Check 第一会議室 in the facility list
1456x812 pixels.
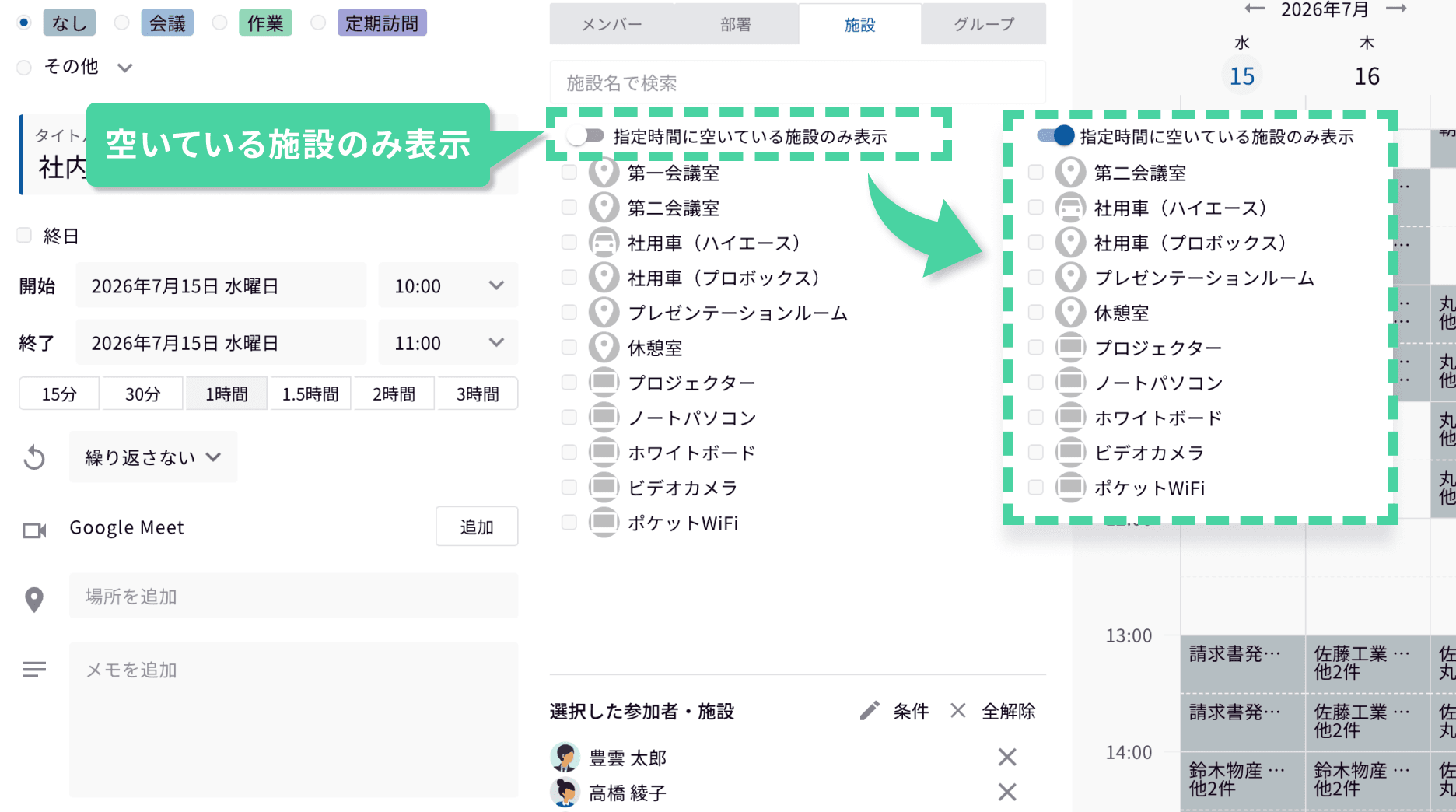coord(569,172)
